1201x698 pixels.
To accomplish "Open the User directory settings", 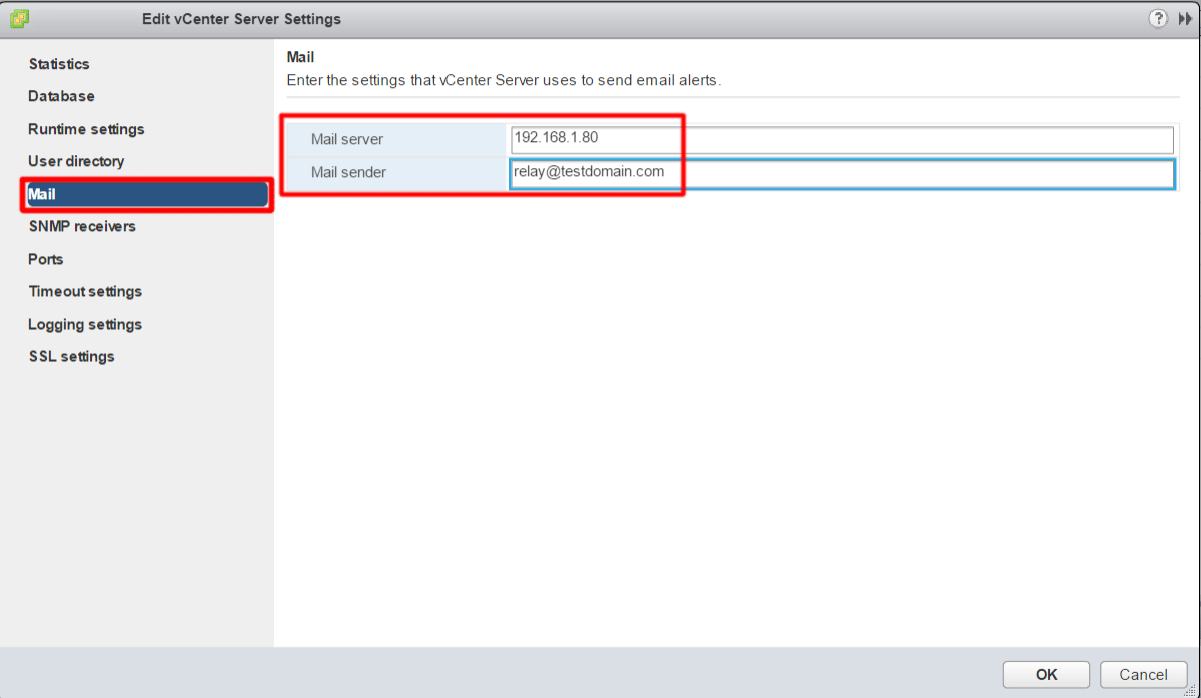I will tap(76, 161).
